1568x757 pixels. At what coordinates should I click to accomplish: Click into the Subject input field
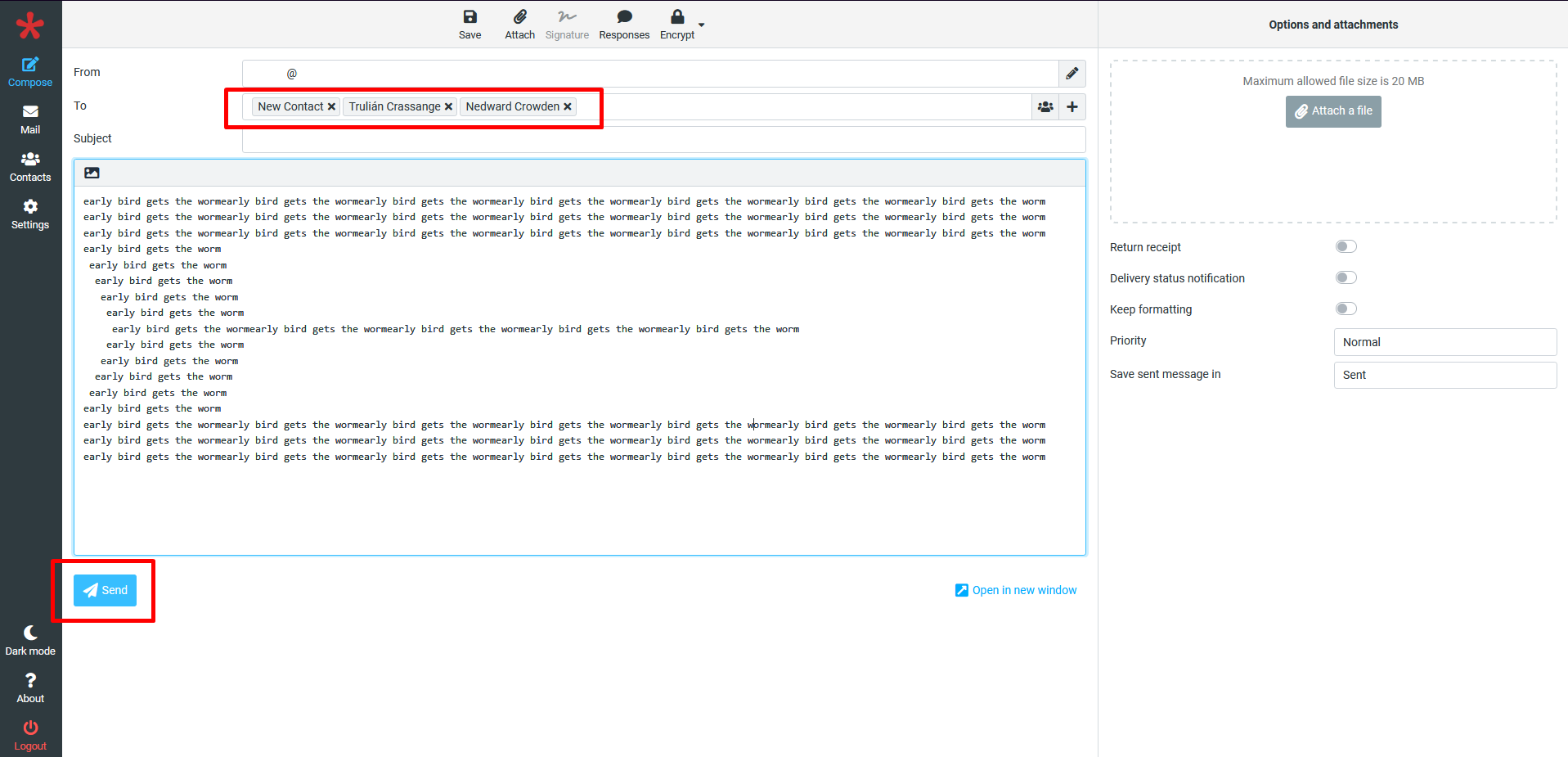(663, 139)
